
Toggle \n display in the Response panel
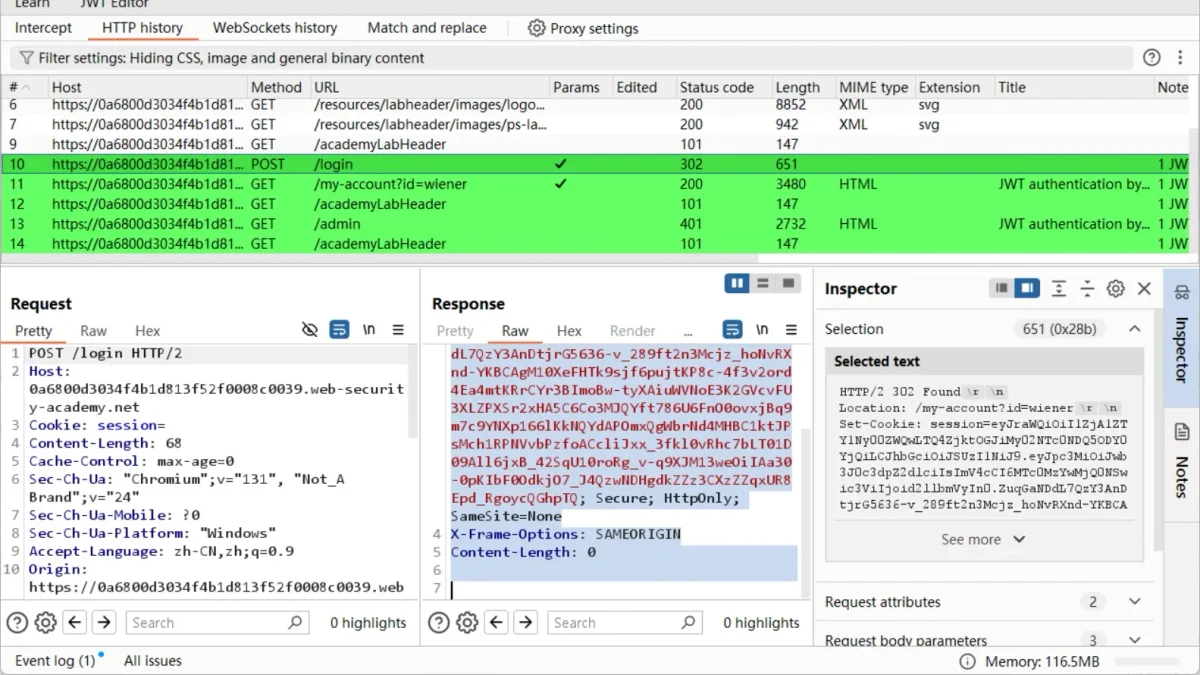coord(762,330)
